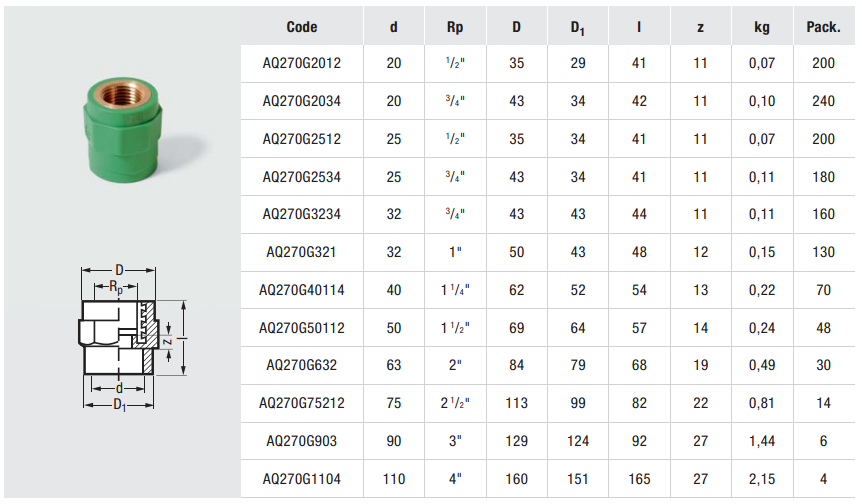Image resolution: width=862 pixels, height=504 pixels.
Task: Click the kg column header
Action: click(x=762, y=27)
